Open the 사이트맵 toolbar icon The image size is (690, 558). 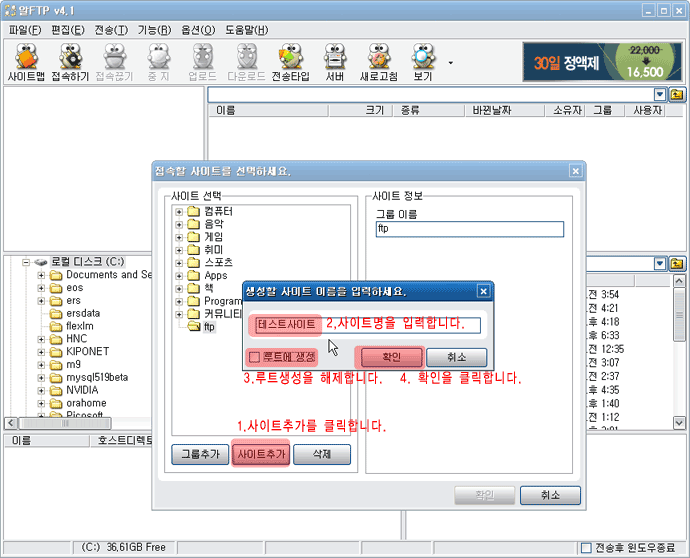(25, 62)
